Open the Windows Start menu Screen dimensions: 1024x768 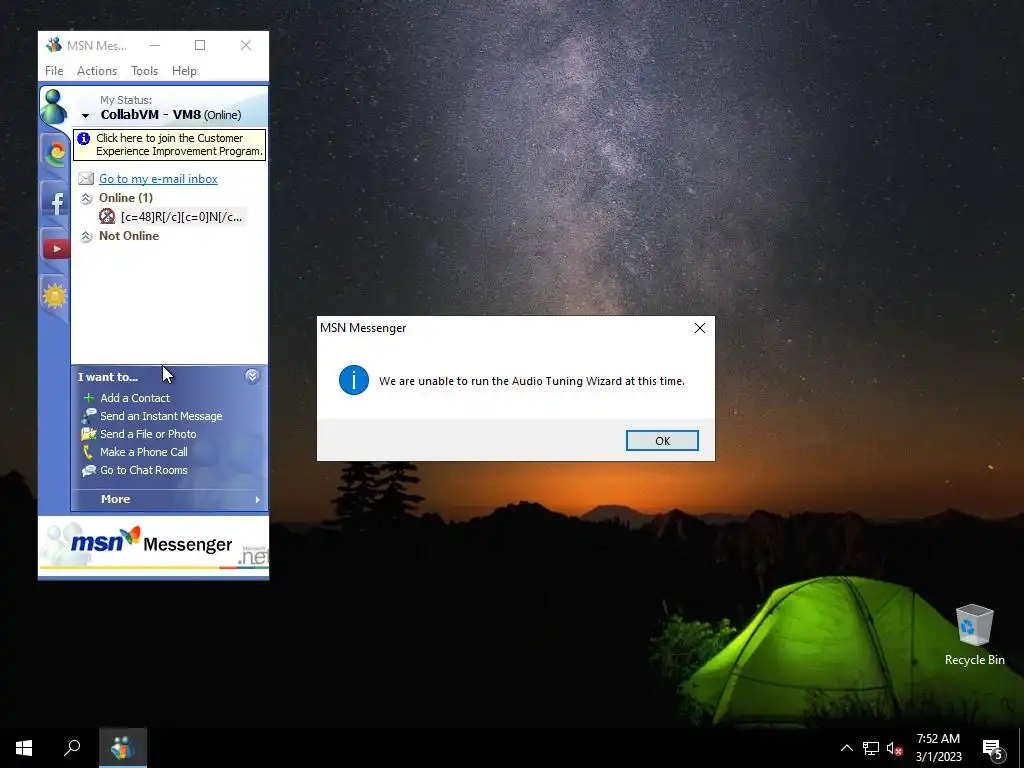coord(24,748)
